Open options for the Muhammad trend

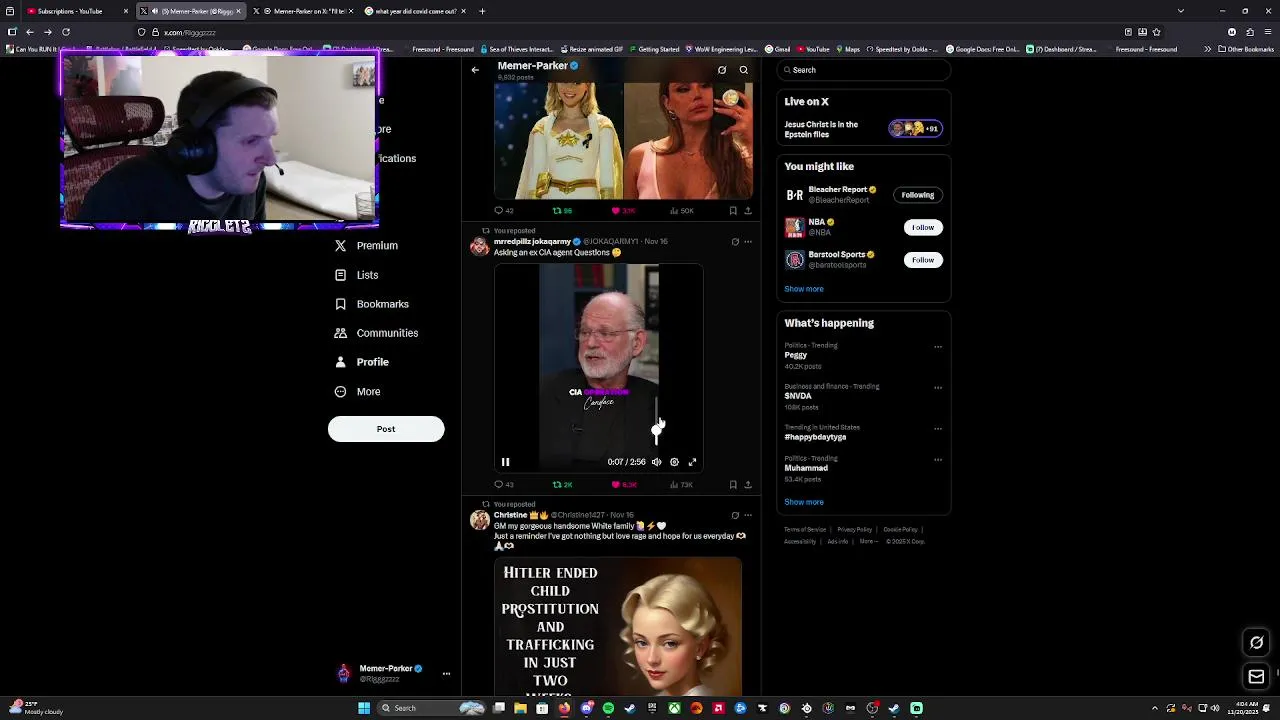[x=938, y=460]
